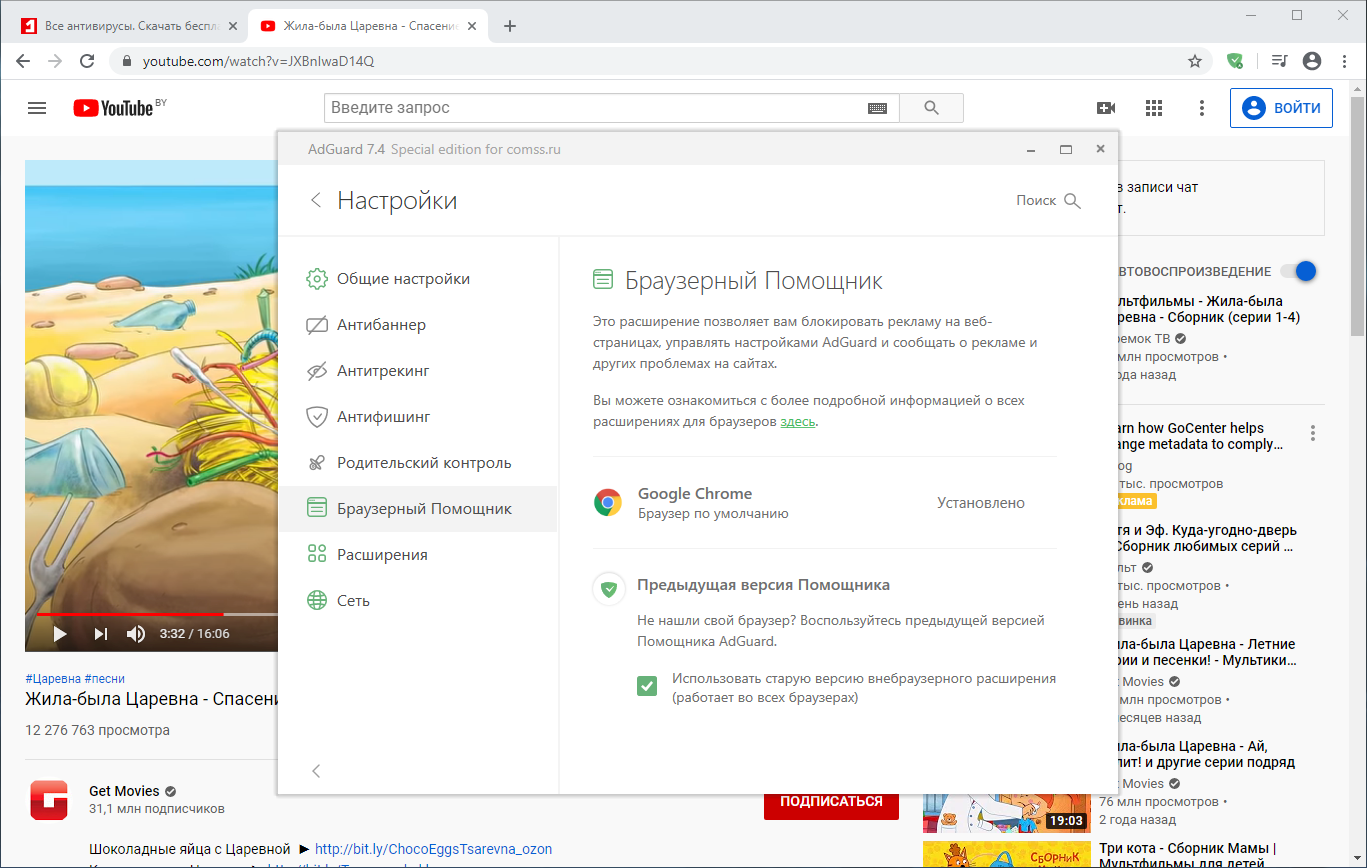
Task: Play the video
Action: point(59,633)
